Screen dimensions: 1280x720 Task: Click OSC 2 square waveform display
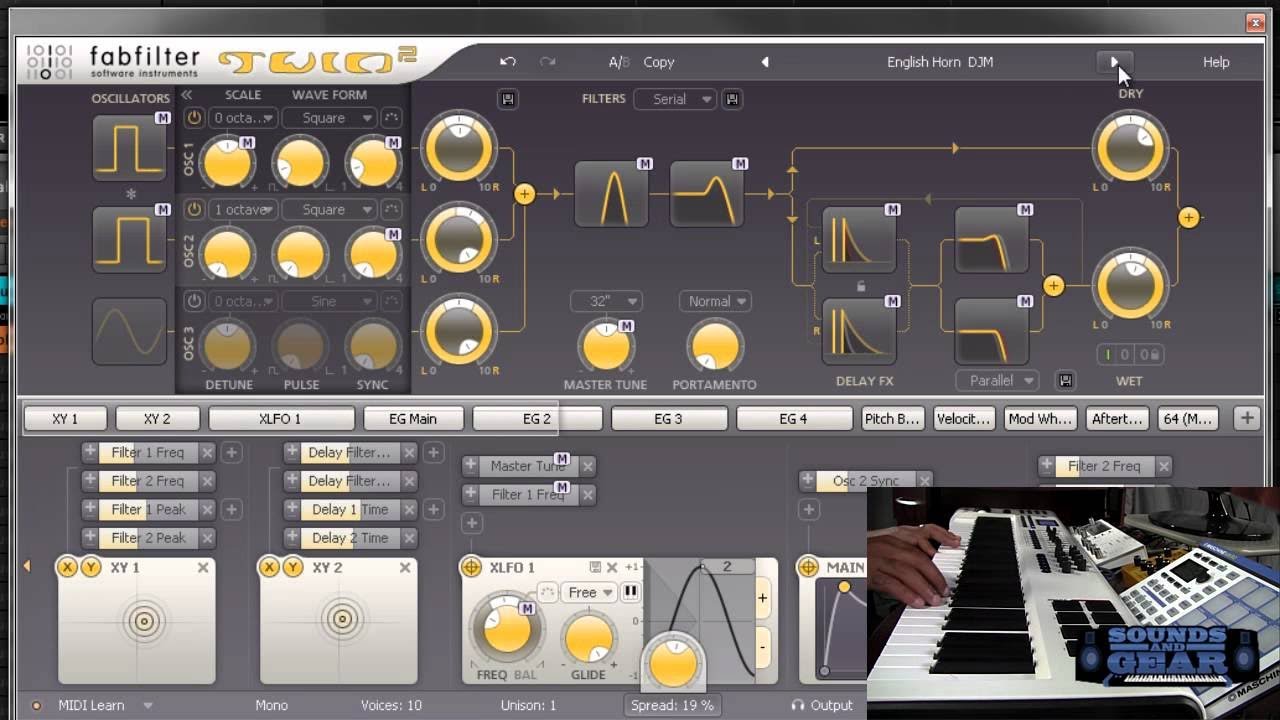tap(130, 239)
